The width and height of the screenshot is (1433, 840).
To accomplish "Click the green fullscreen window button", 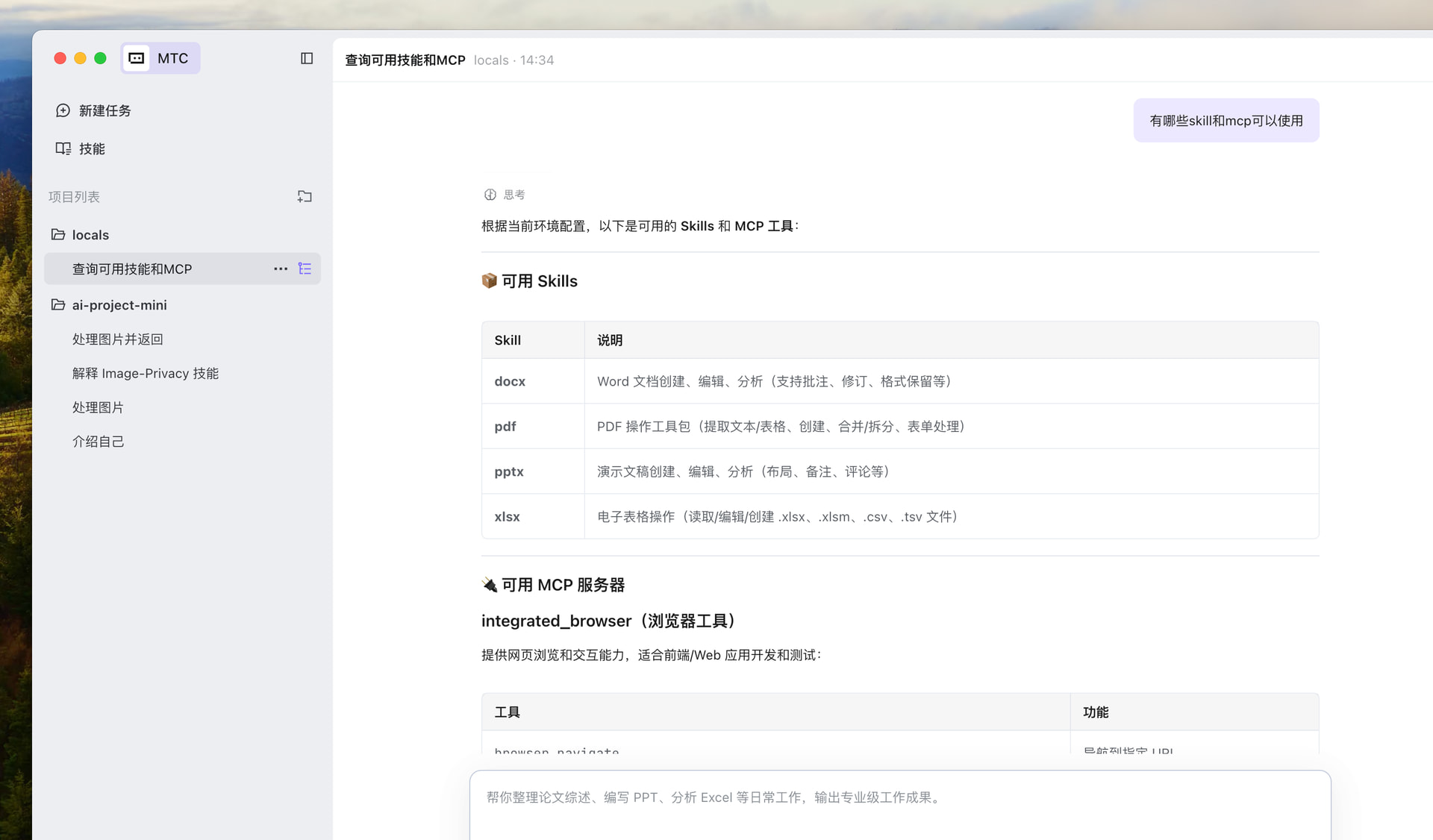I will pyautogui.click(x=101, y=58).
